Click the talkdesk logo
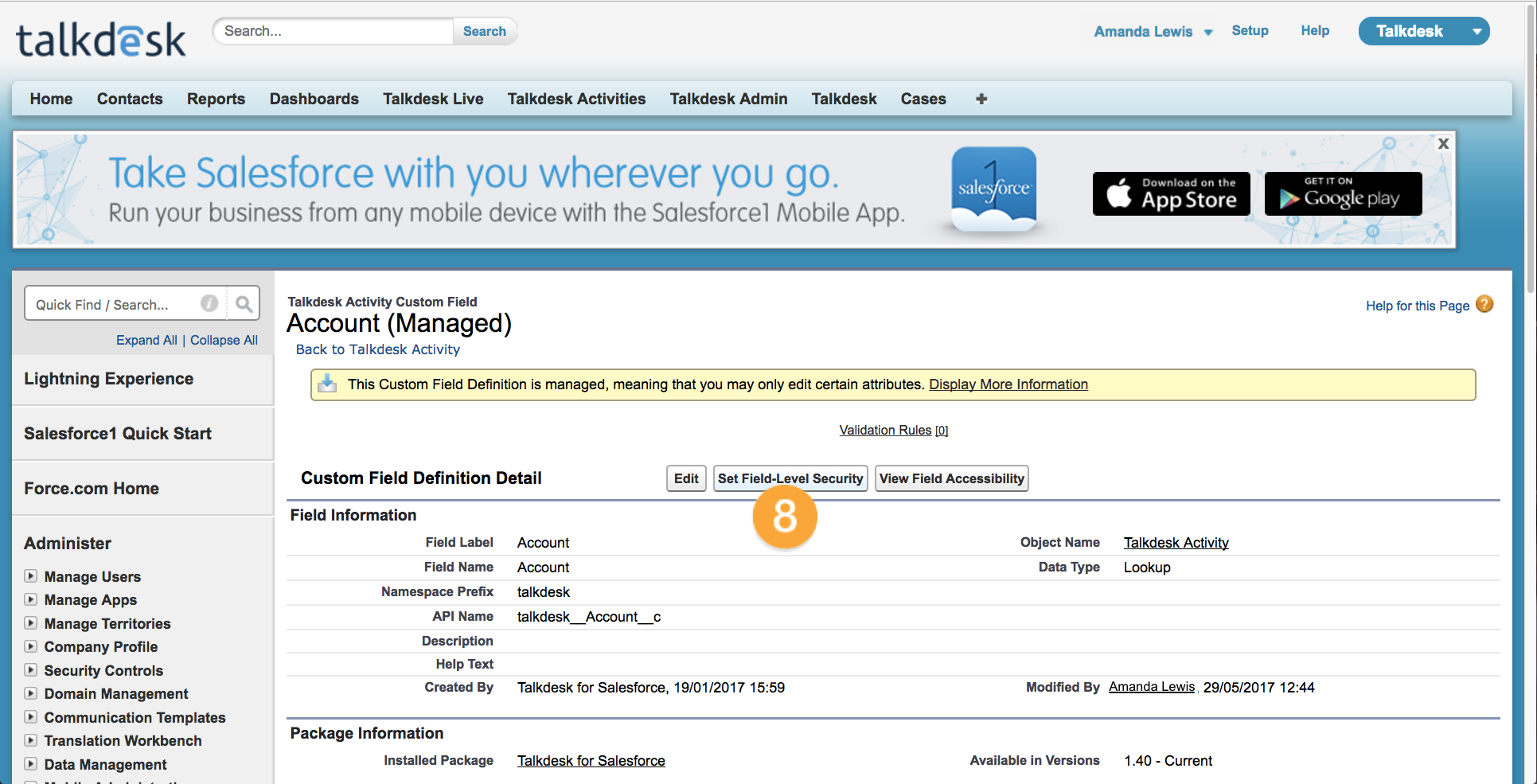The width and height of the screenshot is (1537, 784). click(100, 40)
